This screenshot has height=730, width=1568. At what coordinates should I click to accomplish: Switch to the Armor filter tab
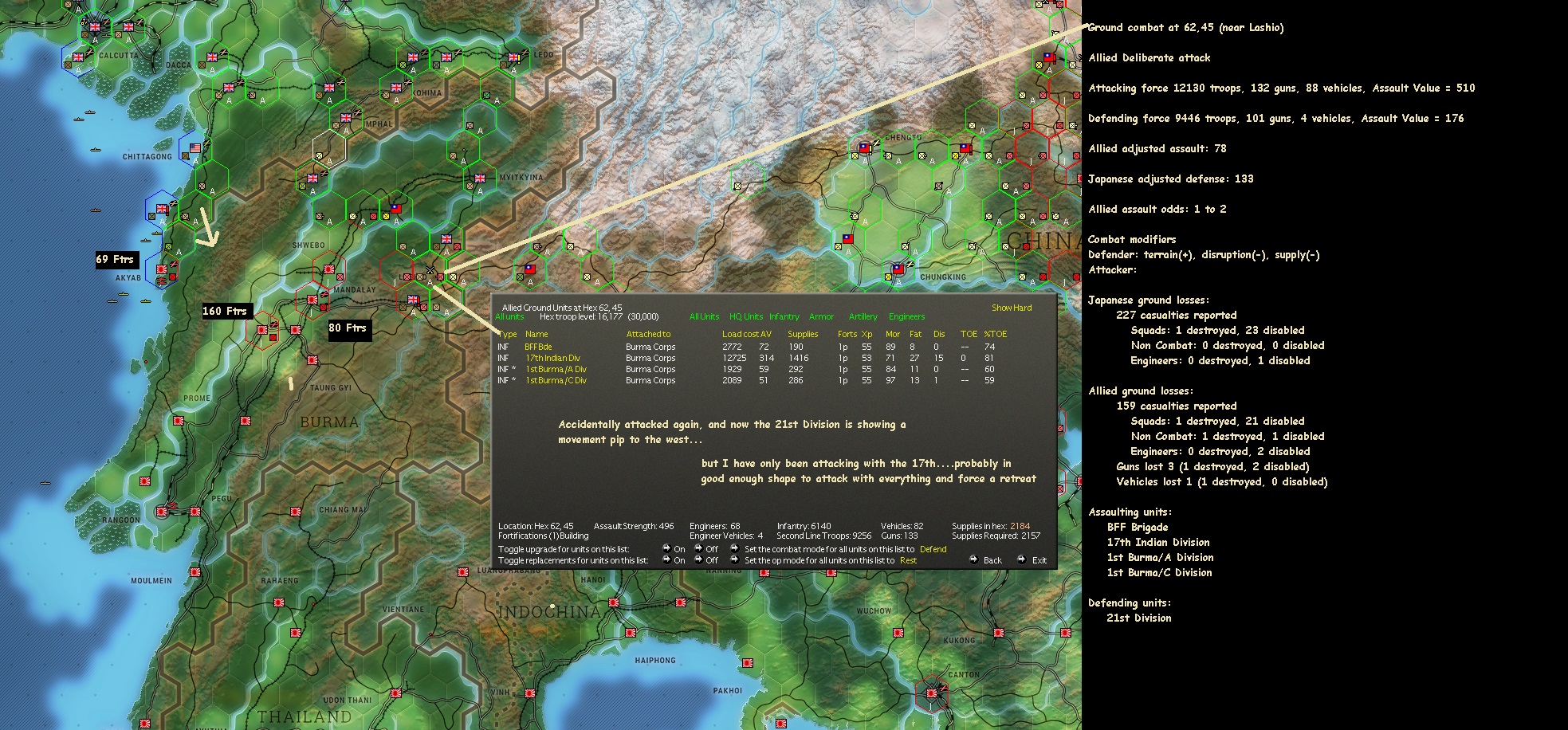[821, 316]
